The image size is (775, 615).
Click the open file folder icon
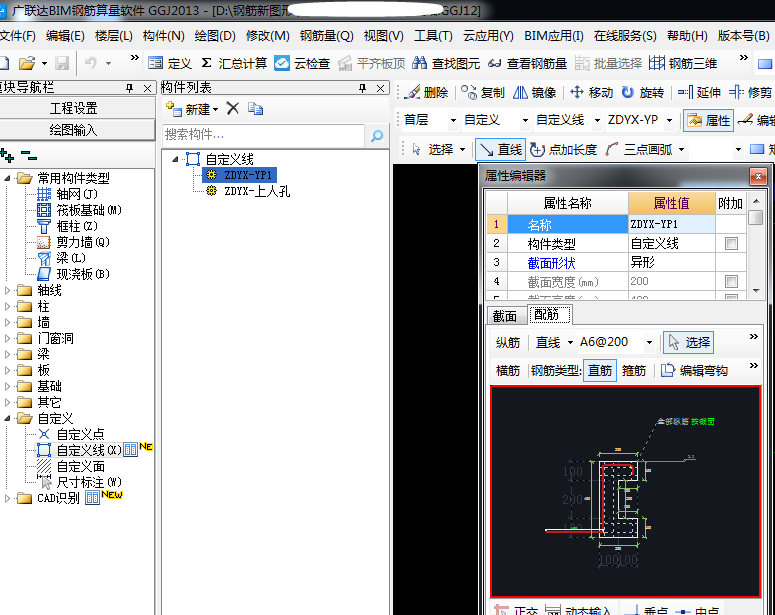coord(27,63)
